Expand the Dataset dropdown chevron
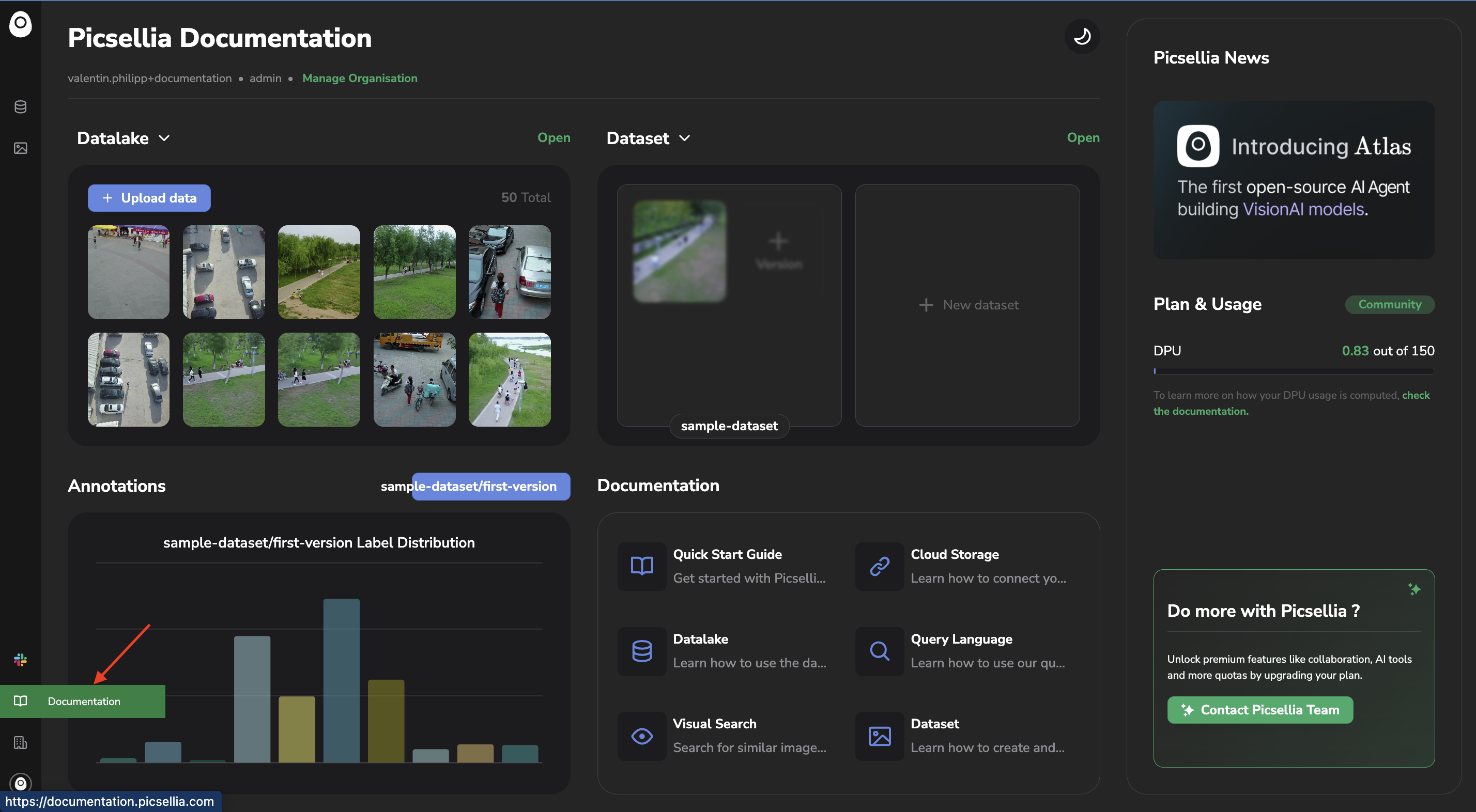1476x812 pixels. coord(684,138)
